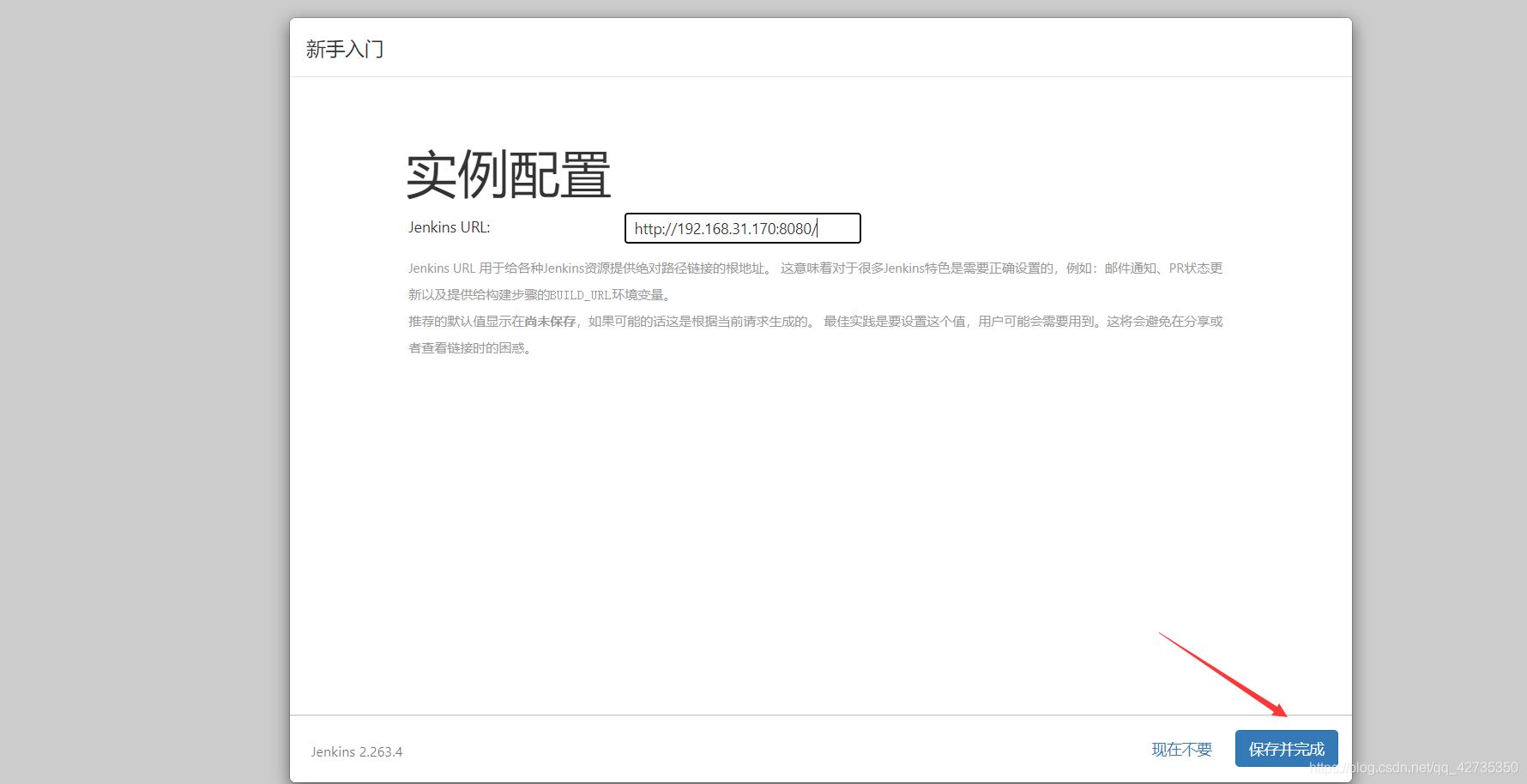1527x784 pixels.
Task: Focus the Jenkins URL input field
Action: [741, 228]
